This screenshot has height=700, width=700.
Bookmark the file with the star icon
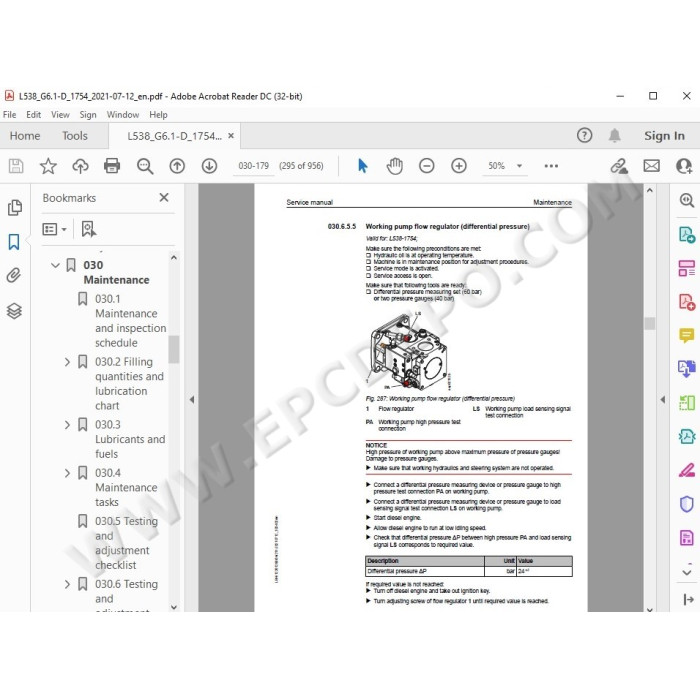coord(48,166)
